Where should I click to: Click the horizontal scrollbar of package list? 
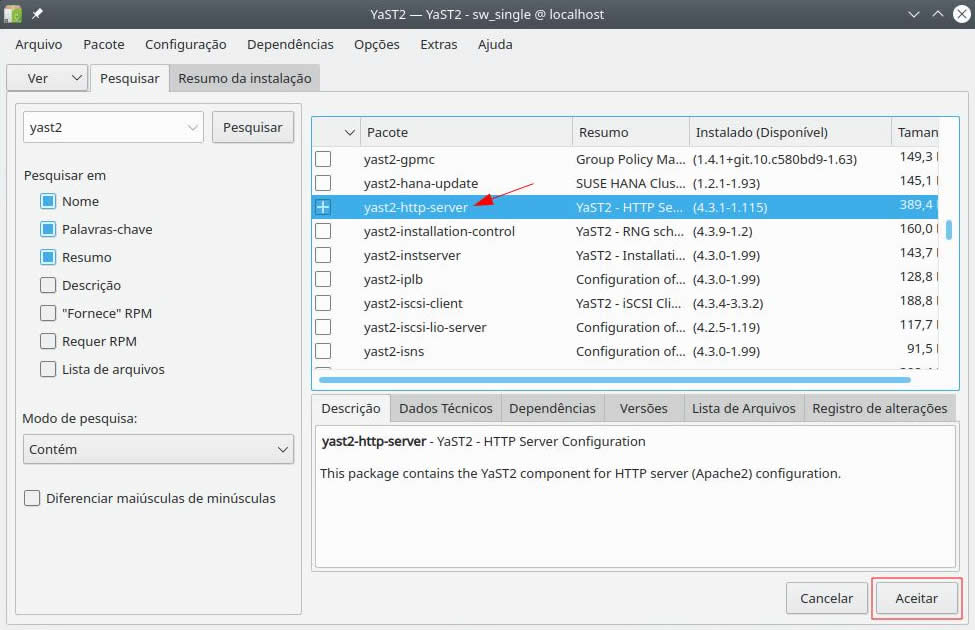pos(614,380)
